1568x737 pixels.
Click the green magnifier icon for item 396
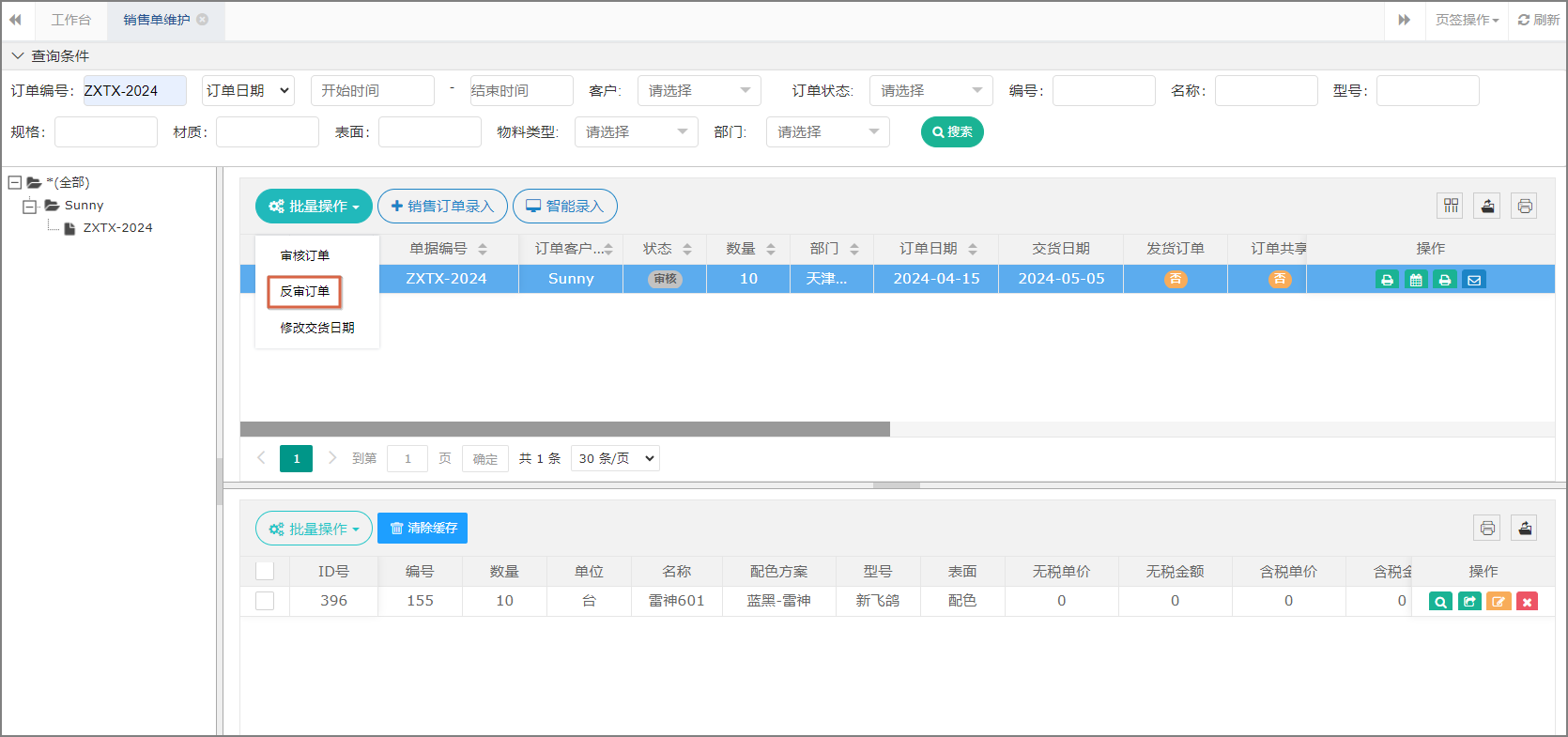pos(1440,602)
